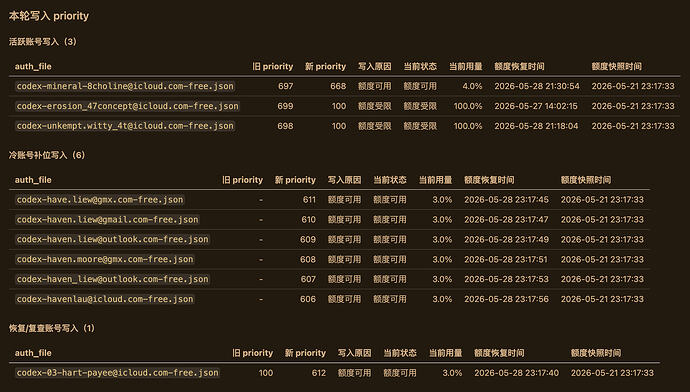Select codex-erosion_47concept@icloud.com-free.json file name

click(x=128, y=106)
